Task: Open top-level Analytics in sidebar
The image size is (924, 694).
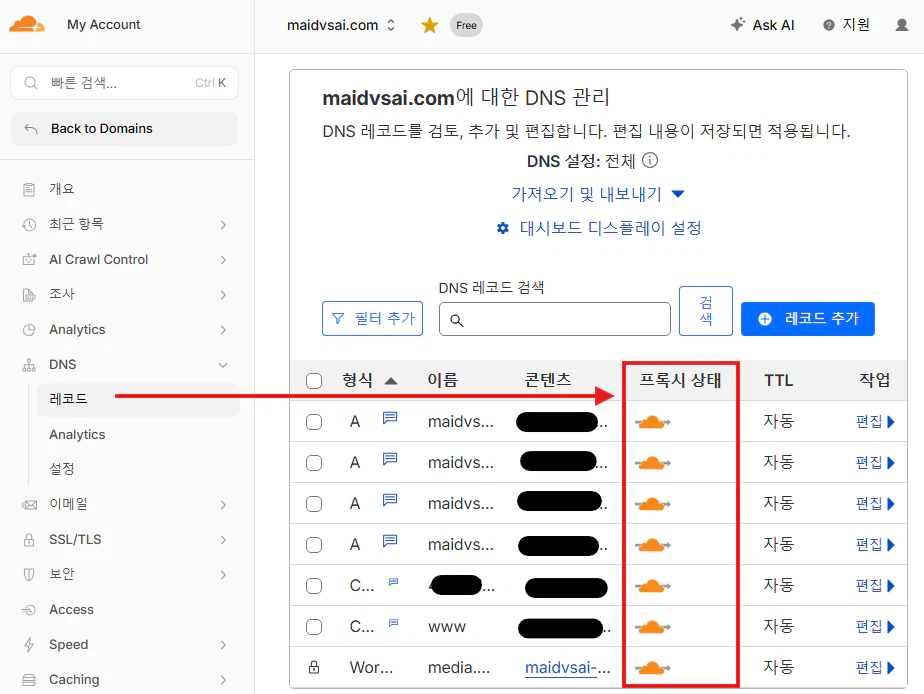Action: pyautogui.click(x=77, y=330)
